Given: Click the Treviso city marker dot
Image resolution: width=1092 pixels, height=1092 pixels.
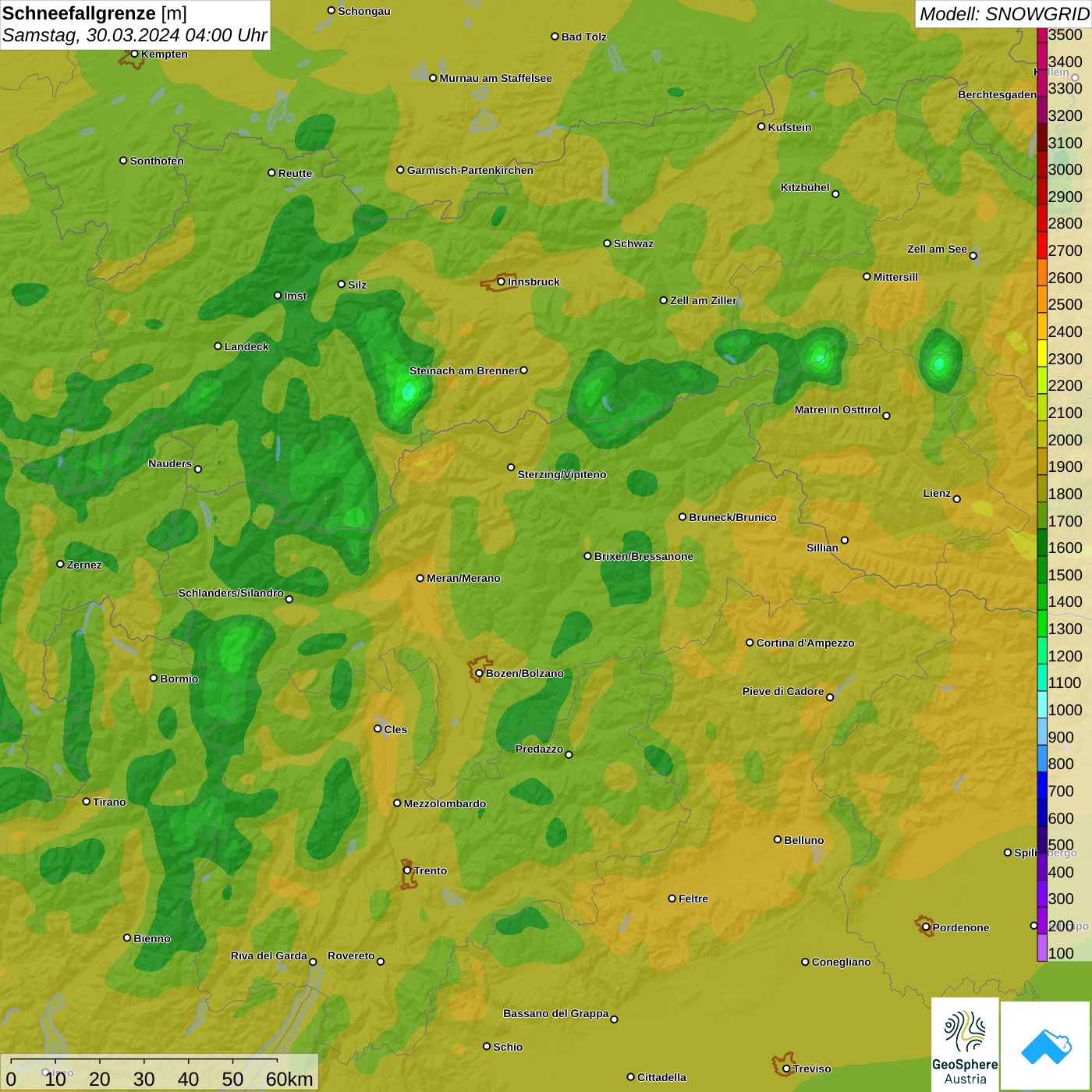Looking at the screenshot, I should click(x=786, y=1069).
